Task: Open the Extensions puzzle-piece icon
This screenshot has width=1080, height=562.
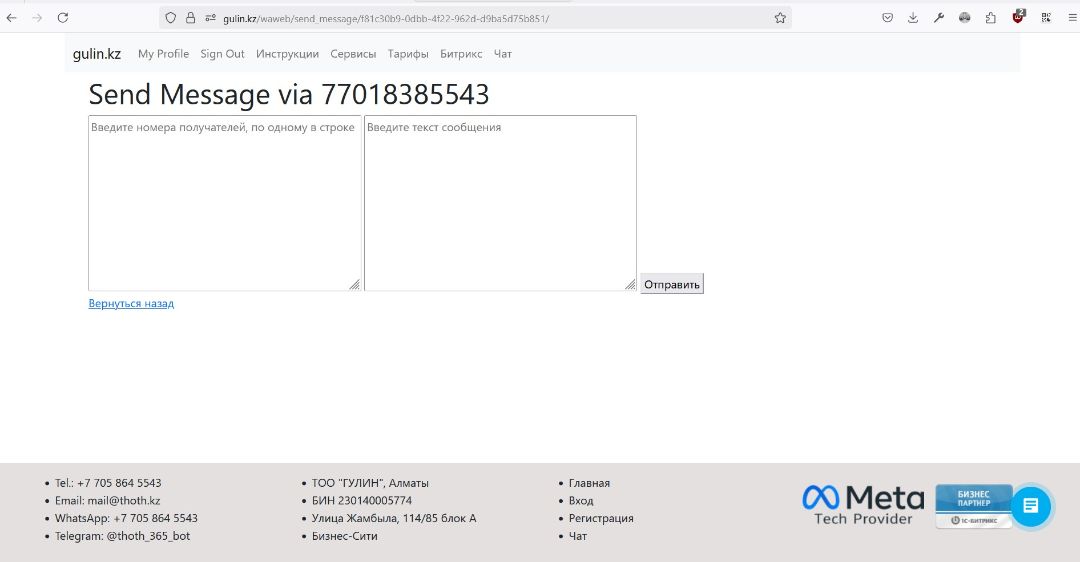Action: [991, 18]
